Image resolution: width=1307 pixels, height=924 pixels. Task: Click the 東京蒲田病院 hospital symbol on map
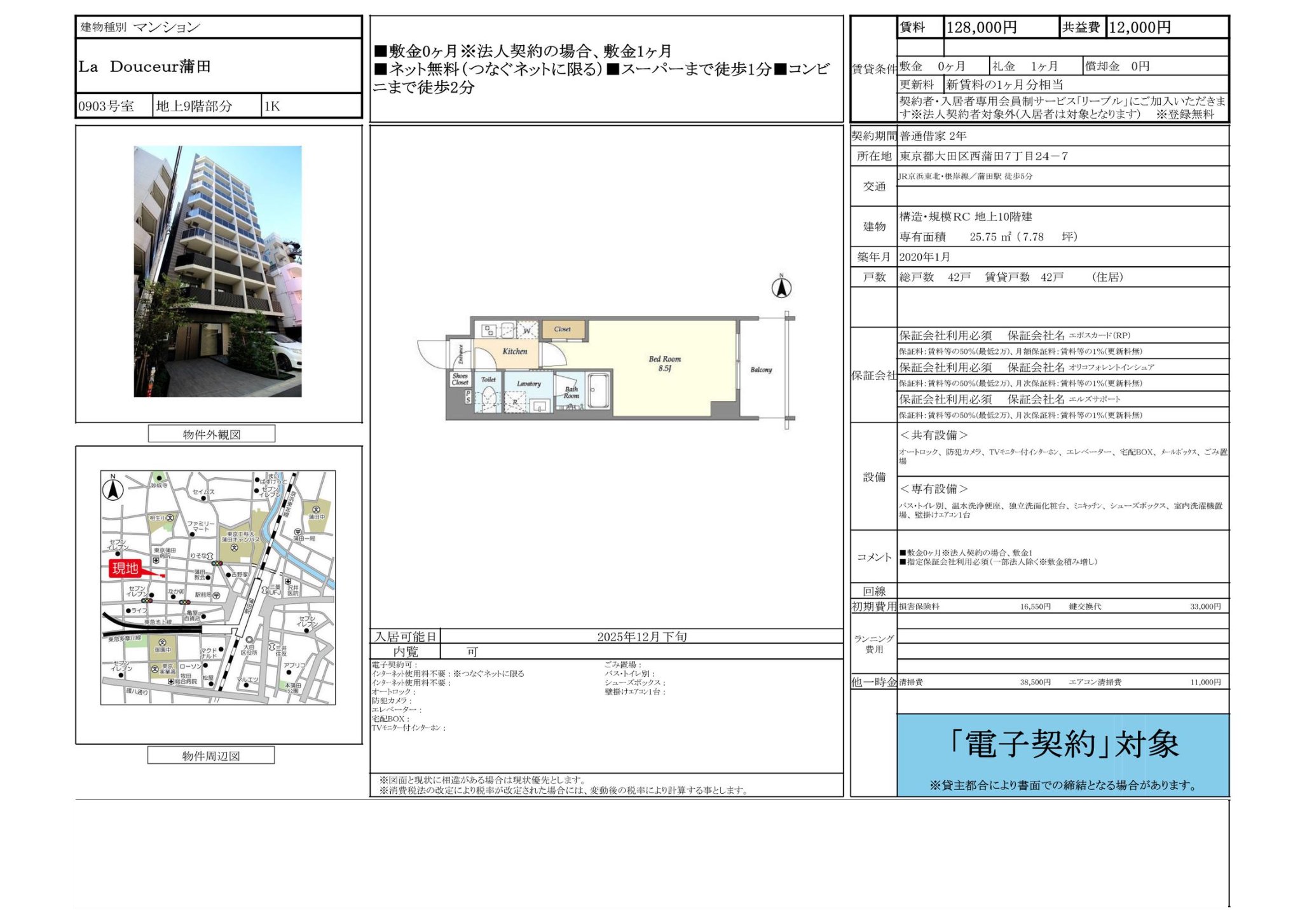[156, 561]
